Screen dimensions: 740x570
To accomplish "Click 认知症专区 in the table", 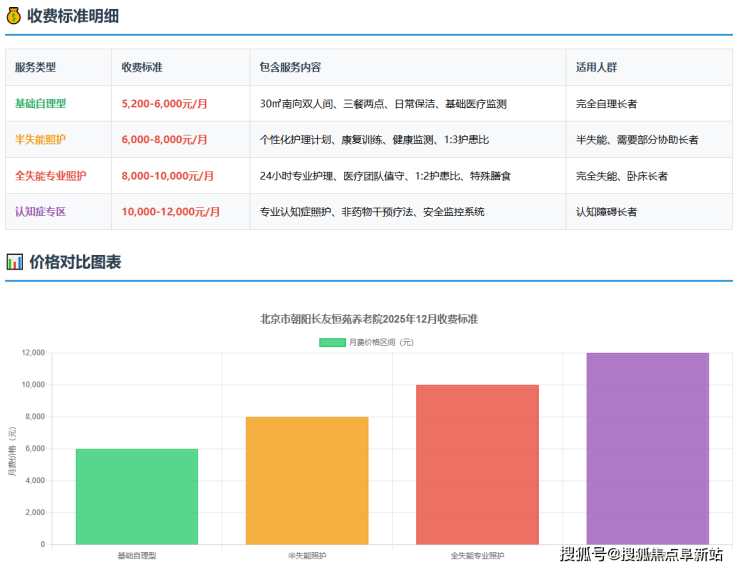I will [x=40, y=212].
